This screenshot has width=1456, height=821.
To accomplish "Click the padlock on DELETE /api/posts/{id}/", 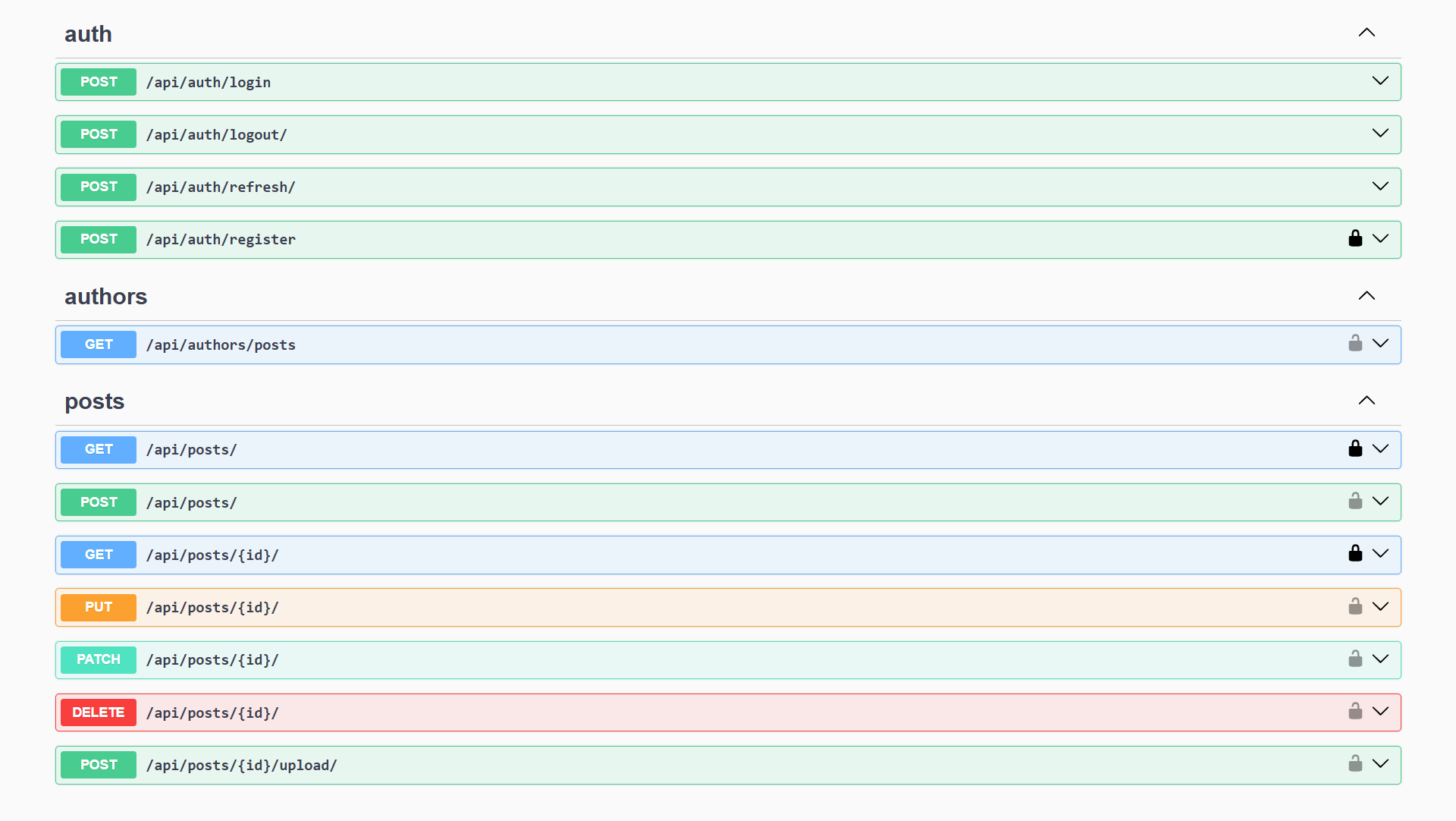I will coord(1355,711).
